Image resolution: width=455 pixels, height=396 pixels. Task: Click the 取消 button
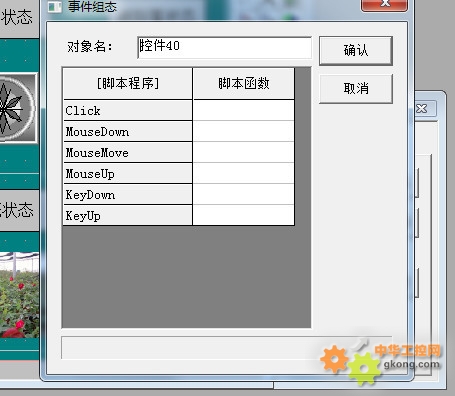(x=356, y=89)
